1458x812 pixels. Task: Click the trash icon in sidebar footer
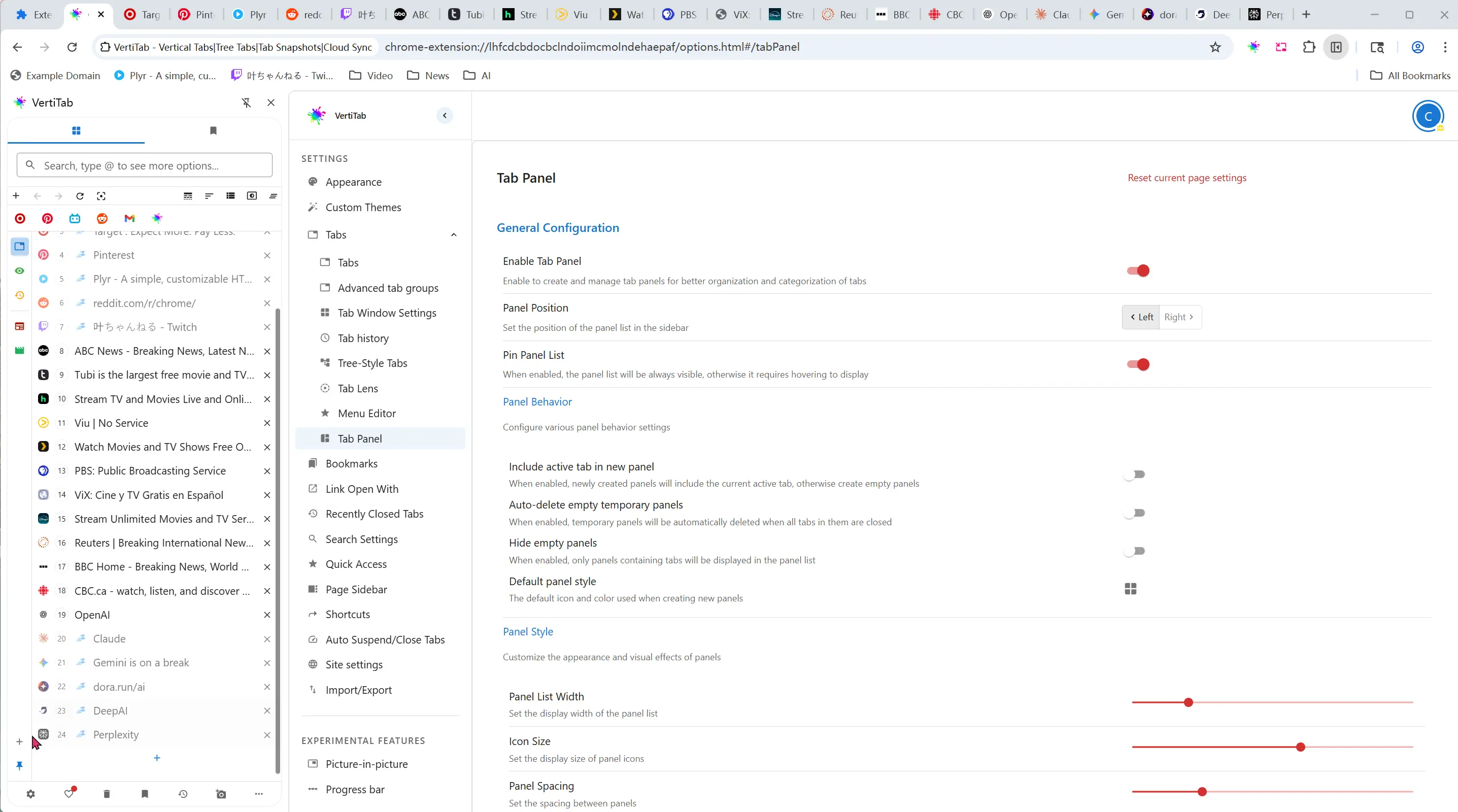pos(107,794)
